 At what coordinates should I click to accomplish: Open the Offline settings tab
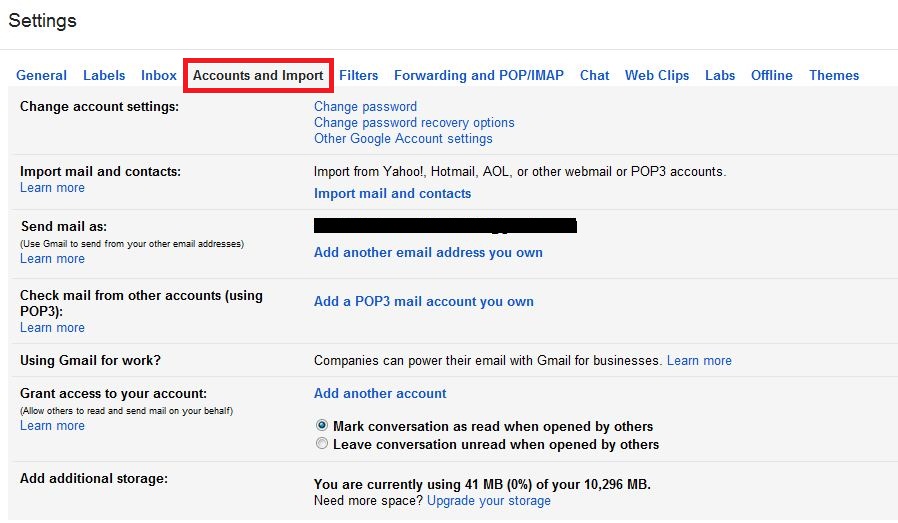coord(771,75)
